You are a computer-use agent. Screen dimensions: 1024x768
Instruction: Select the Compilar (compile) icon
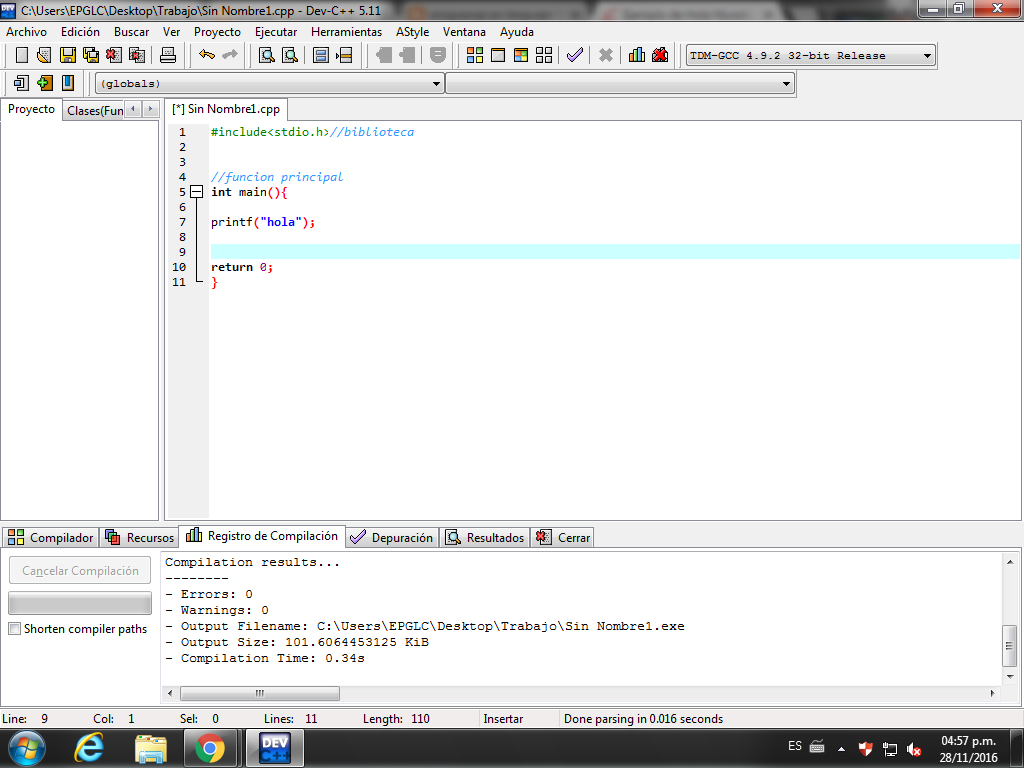[x=474, y=55]
